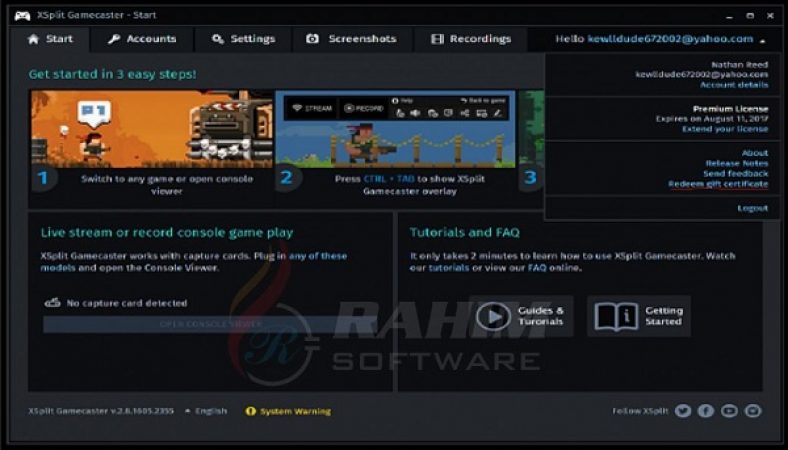Click the Settings gears icon

tap(218, 39)
